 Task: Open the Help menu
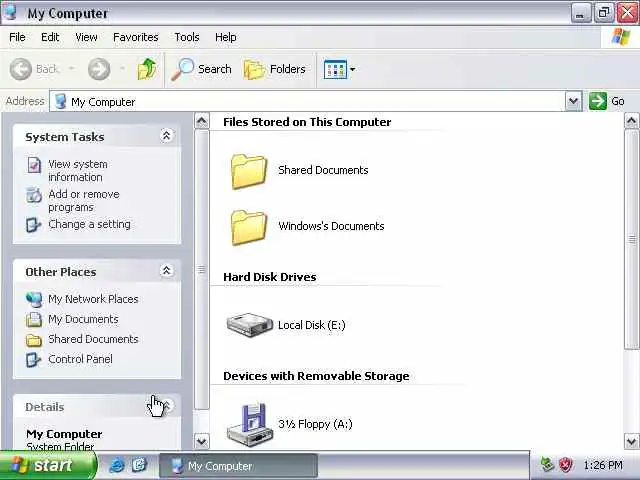226,37
